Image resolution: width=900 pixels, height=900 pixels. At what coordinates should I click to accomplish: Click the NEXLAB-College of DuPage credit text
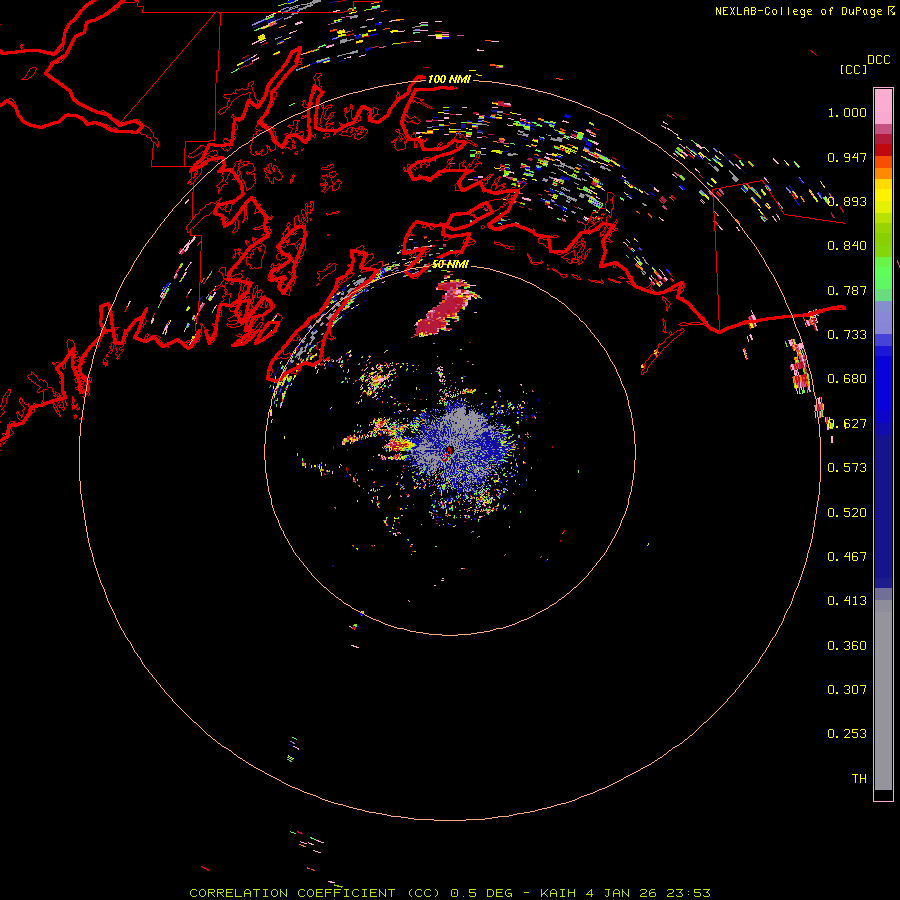click(x=798, y=11)
